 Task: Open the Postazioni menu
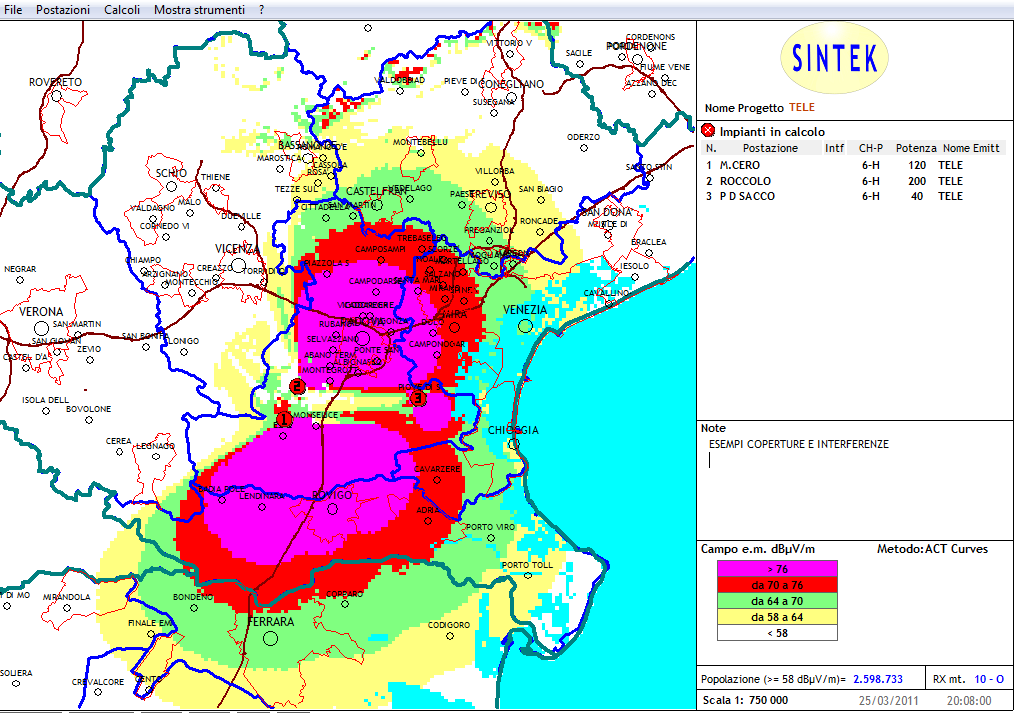tap(62, 9)
